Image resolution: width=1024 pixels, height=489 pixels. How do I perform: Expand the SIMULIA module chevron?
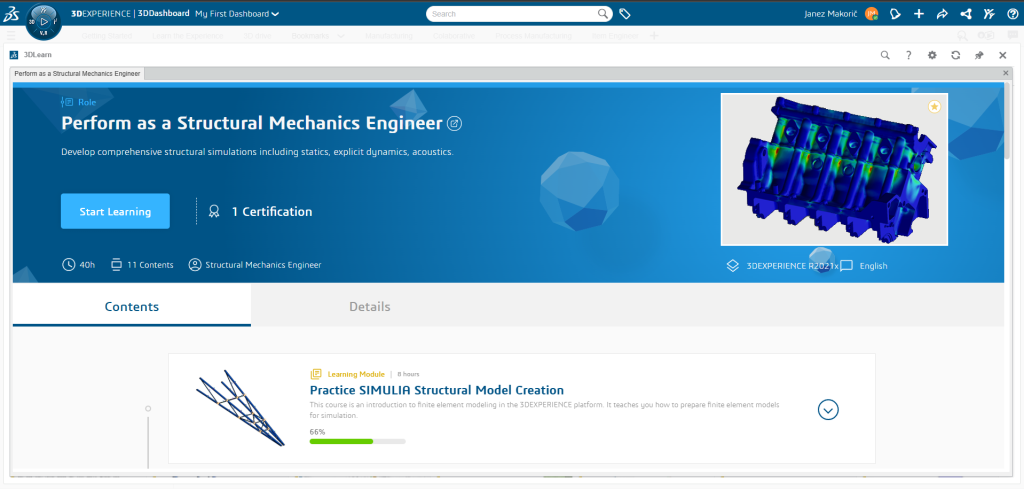828,409
